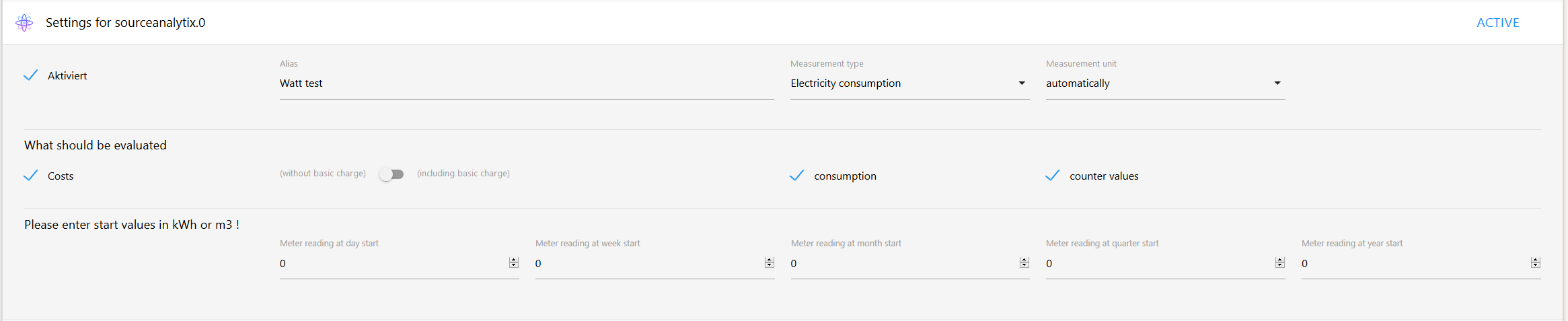The width and height of the screenshot is (1568, 321).
Task: Select the month start meter reading field
Action: tap(901, 264)
